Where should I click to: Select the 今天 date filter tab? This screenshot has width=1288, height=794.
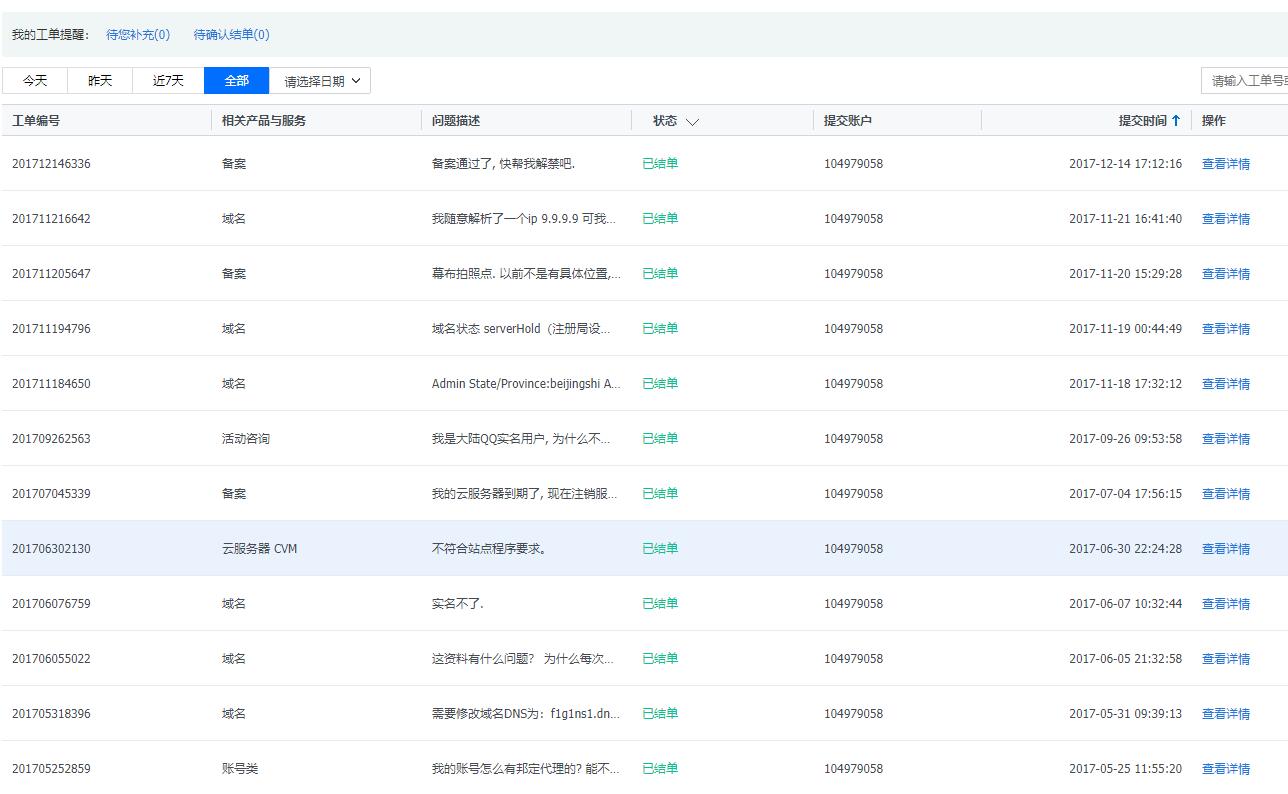point(35,81)
